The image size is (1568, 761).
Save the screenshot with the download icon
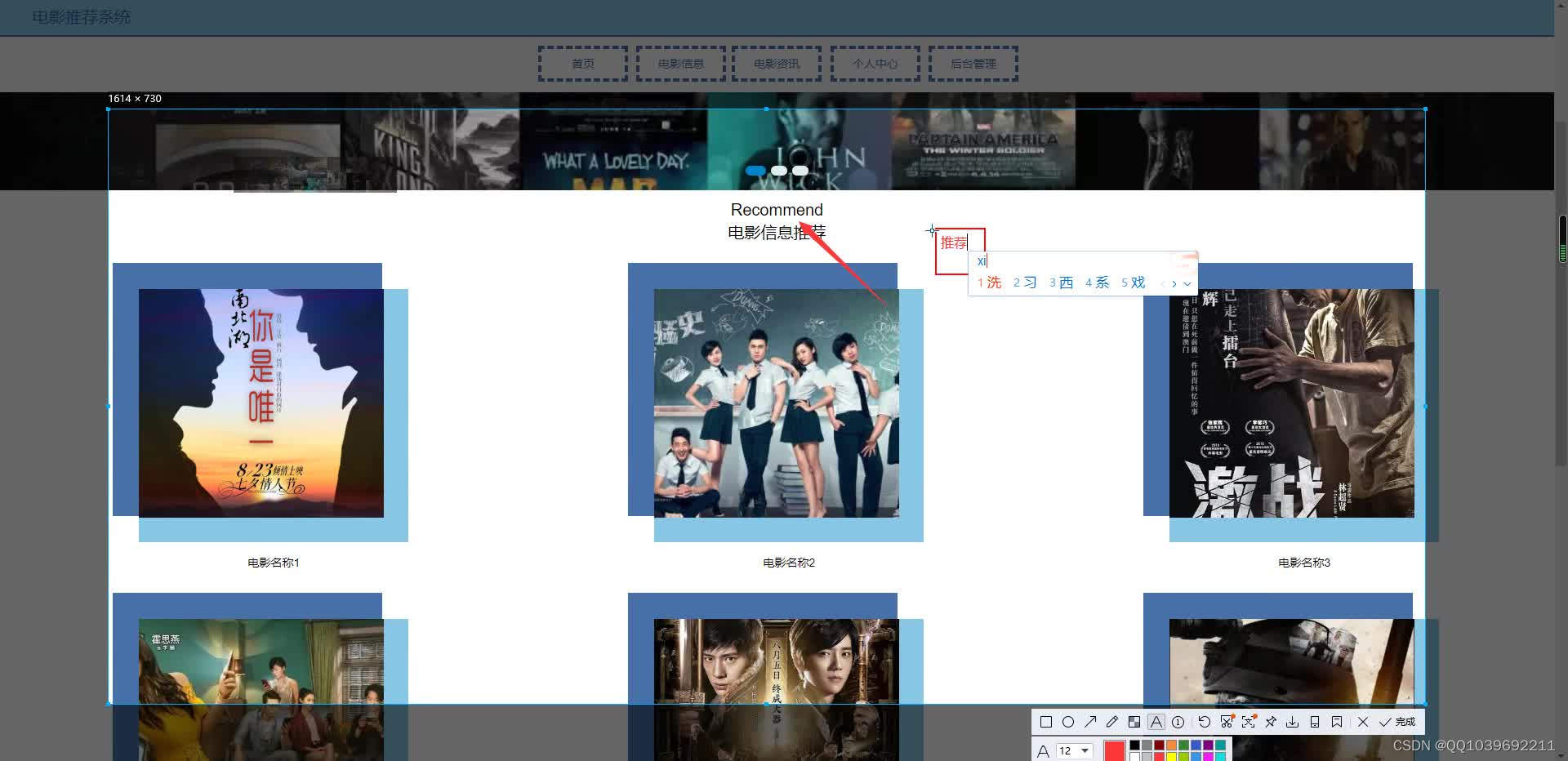(1293, 722)
